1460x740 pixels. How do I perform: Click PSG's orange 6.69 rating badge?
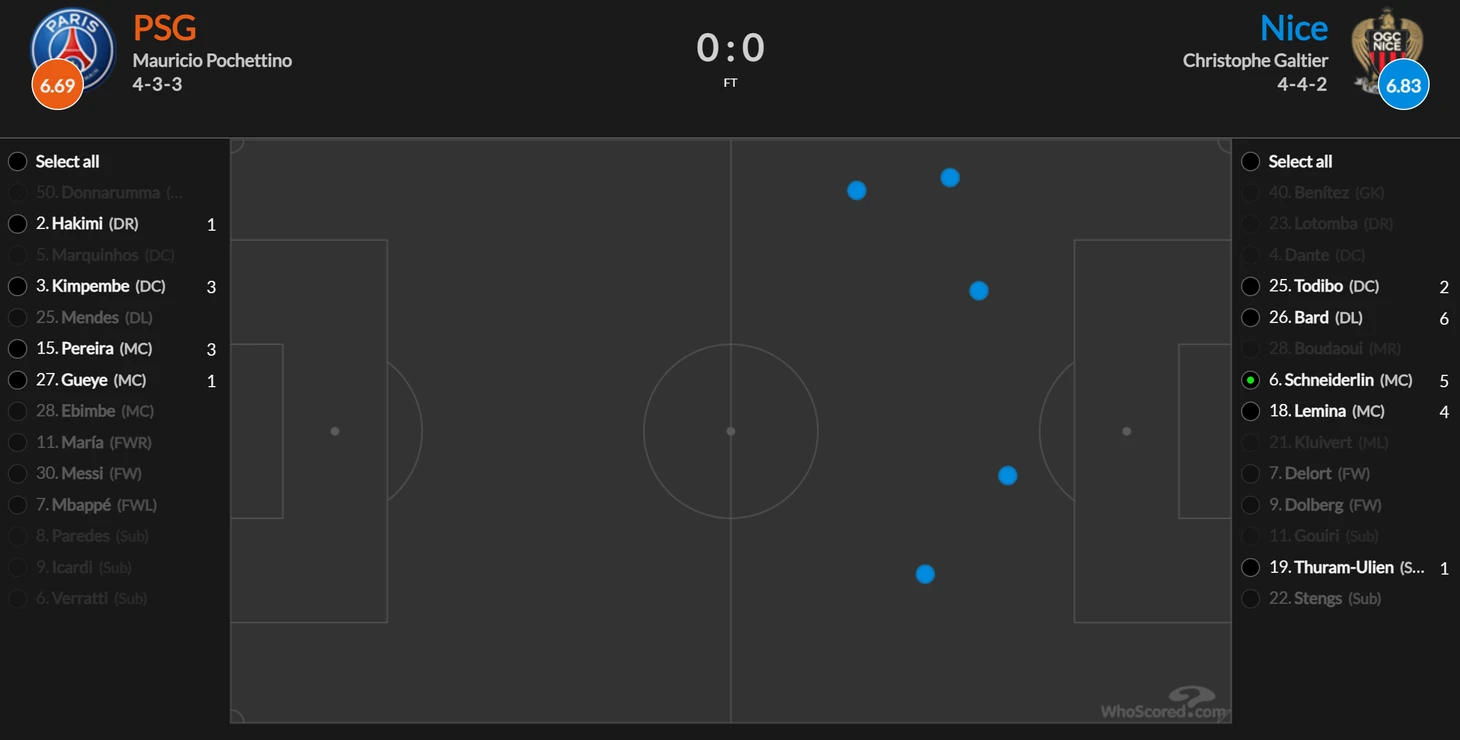pos(57,85)
